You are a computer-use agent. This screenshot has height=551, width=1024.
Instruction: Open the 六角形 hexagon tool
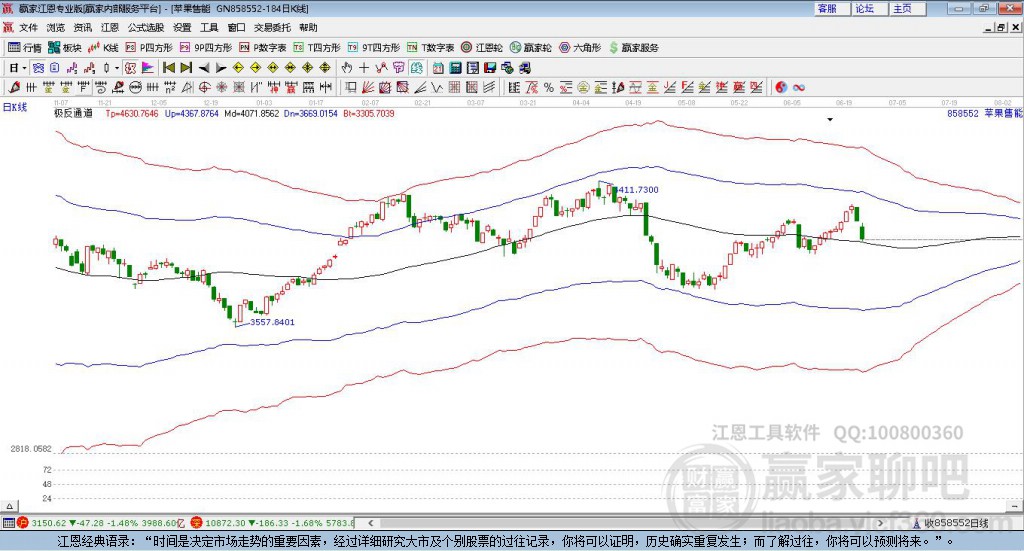point(580,48)
